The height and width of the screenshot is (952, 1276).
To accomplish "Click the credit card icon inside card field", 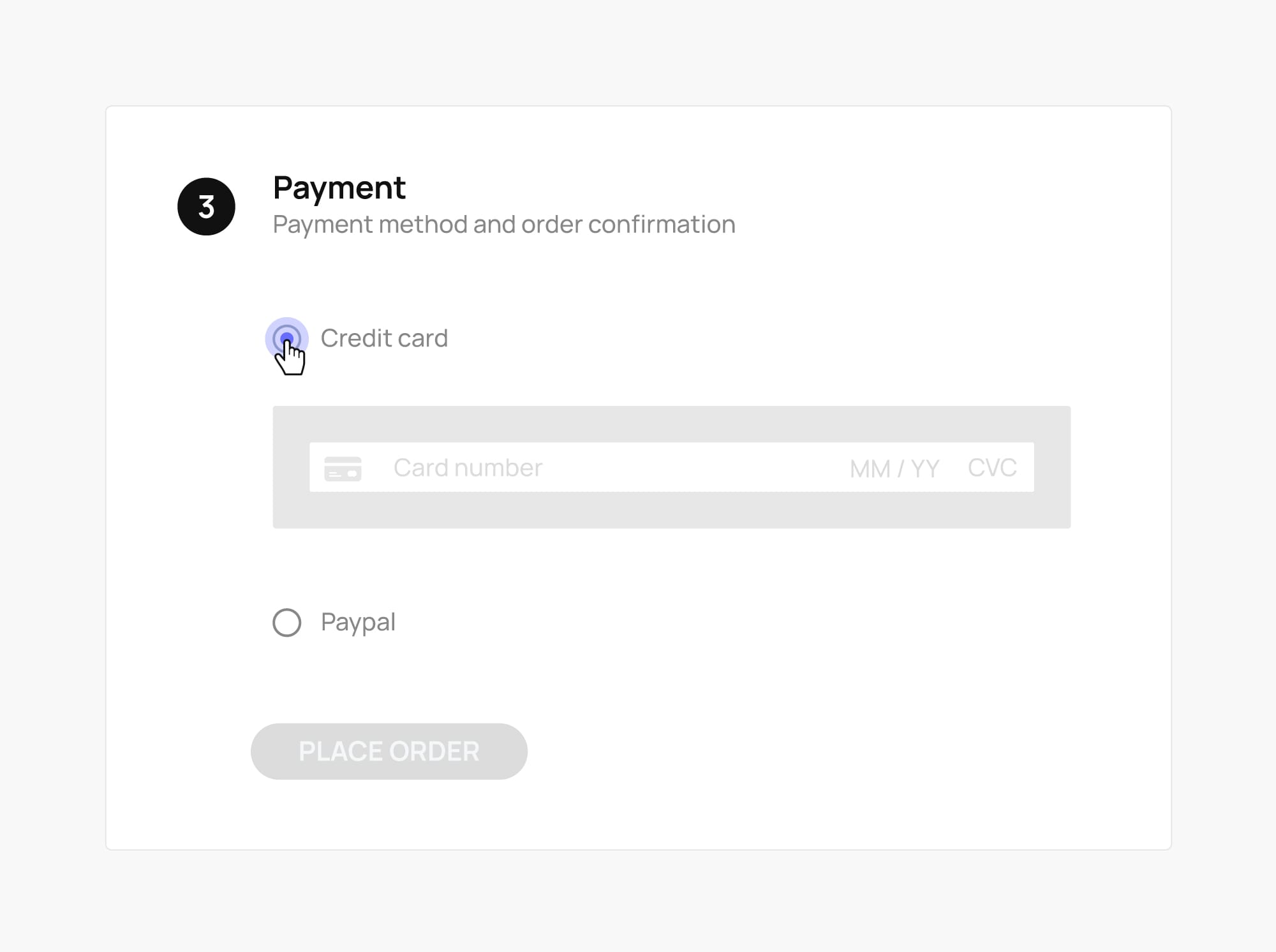I will pyautogui.click(x=343, y=468).
